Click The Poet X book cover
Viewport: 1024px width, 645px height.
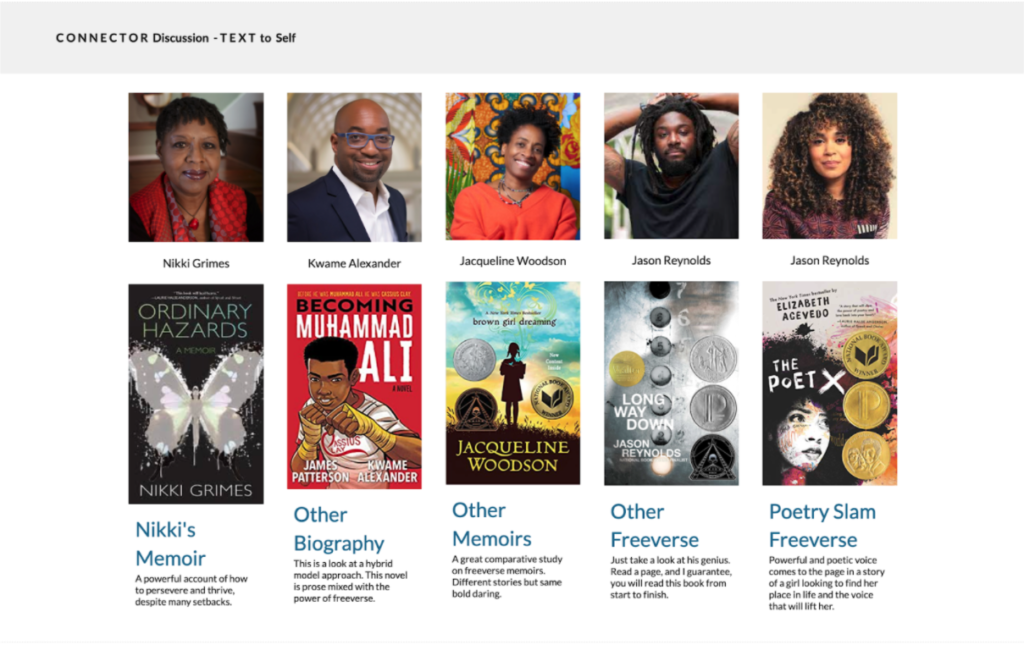(x=829, y=383)
